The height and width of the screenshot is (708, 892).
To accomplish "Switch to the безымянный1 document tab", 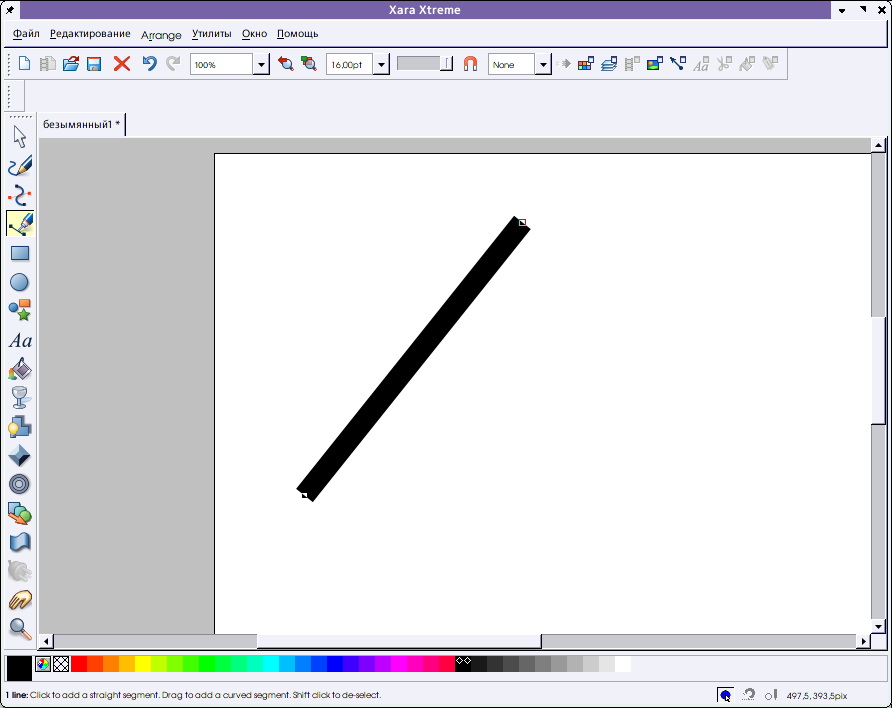I will click(x=81, y=125).
